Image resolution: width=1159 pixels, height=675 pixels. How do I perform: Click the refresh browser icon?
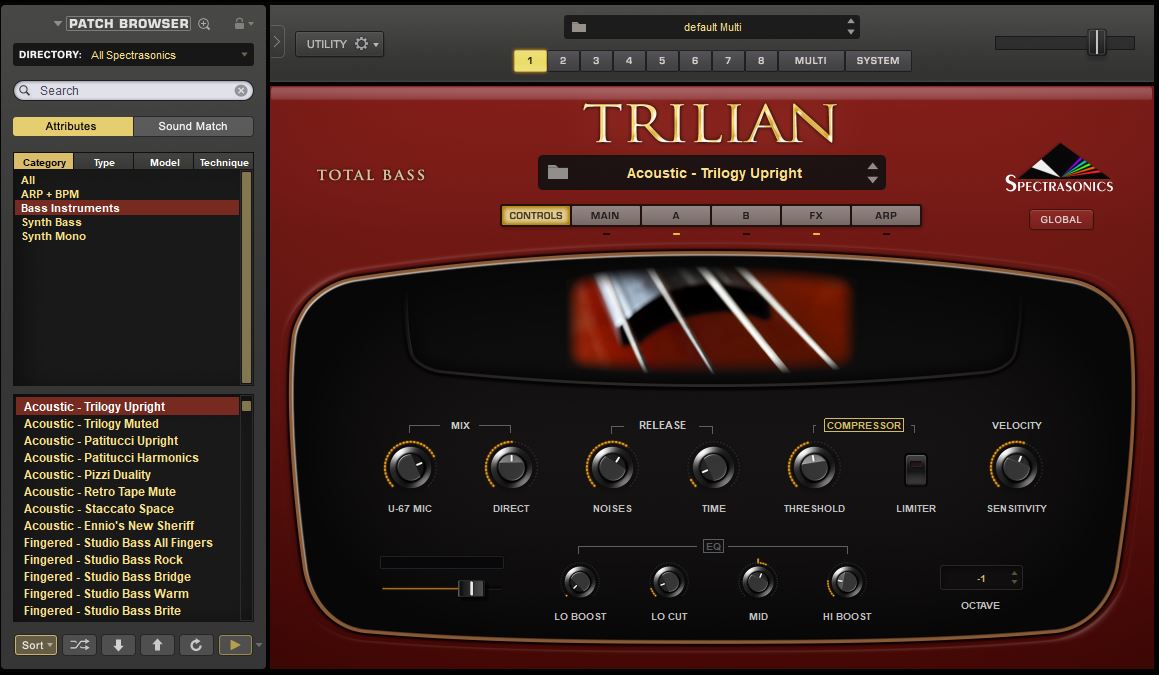coord(196,645)
